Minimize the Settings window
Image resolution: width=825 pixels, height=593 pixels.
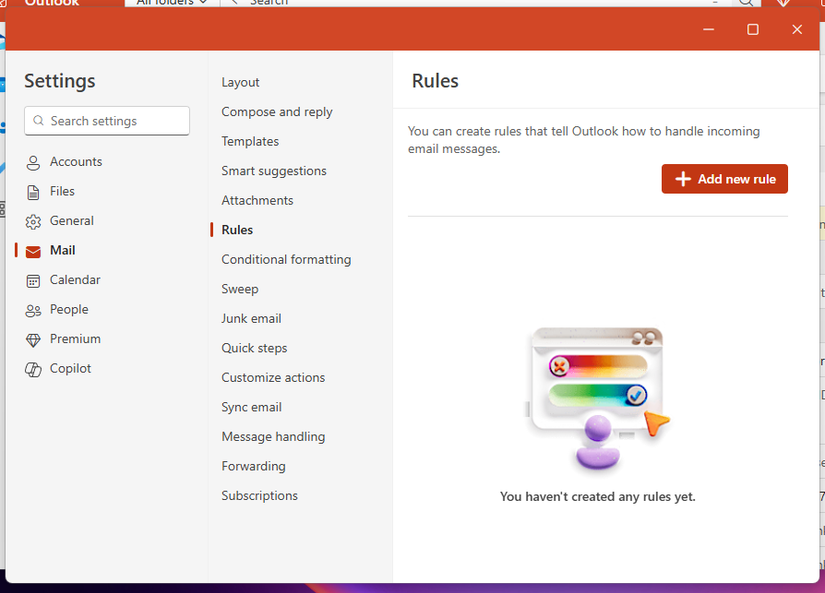click(709, 29)
